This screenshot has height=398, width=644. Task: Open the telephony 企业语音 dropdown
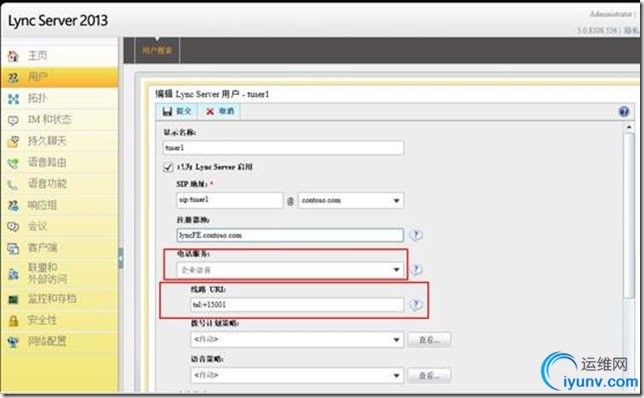(x=290, y=270)
